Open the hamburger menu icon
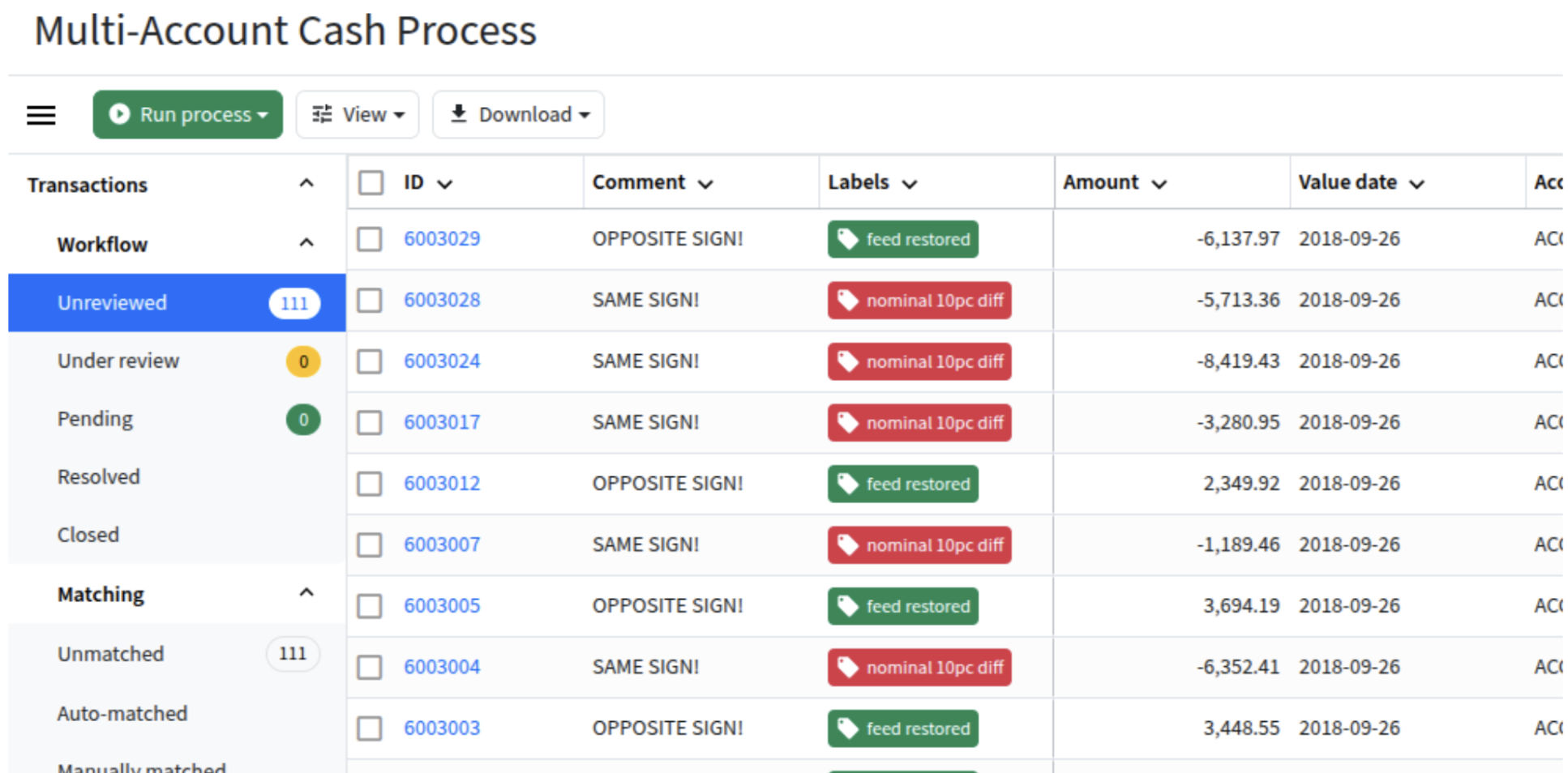 (x=41, y=115)
